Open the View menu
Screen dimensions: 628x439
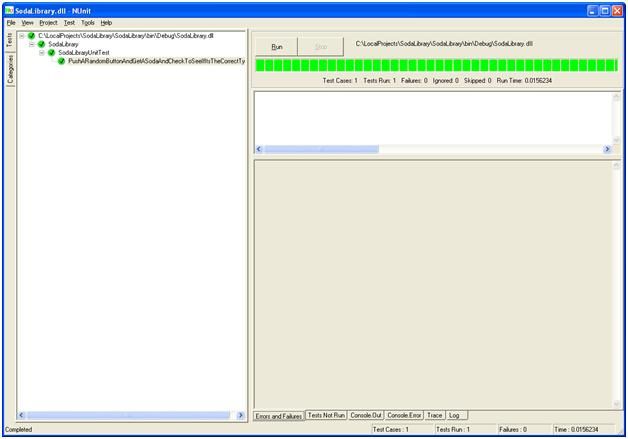coord(27,23)
